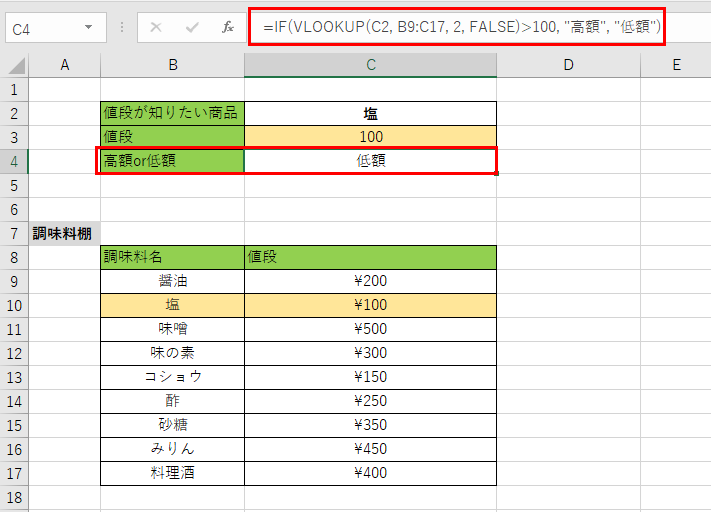This screenshot has width=711, height=512.
Task: Click the Name Box showing C4
Action: pos(56,28)
